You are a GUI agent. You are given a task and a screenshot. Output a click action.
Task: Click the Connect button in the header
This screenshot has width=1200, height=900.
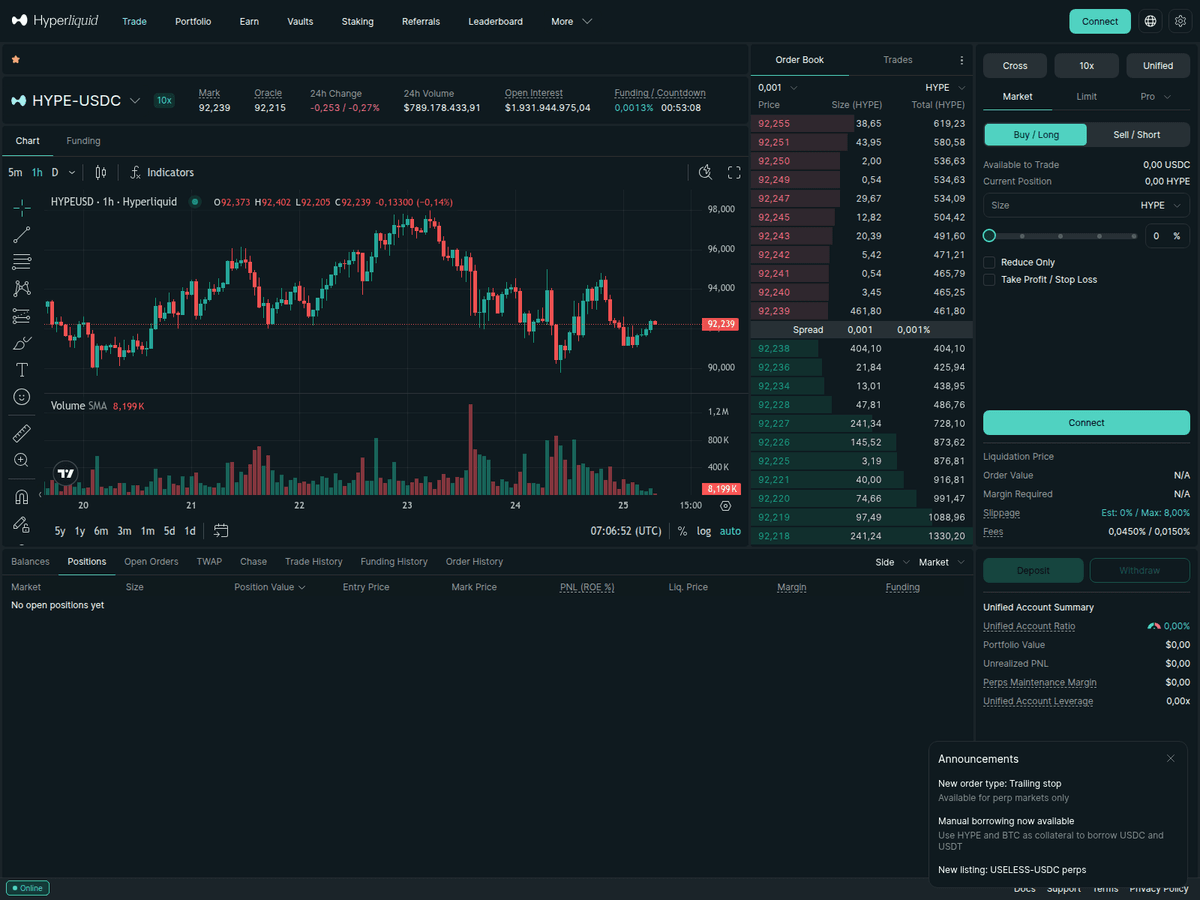1100,21
